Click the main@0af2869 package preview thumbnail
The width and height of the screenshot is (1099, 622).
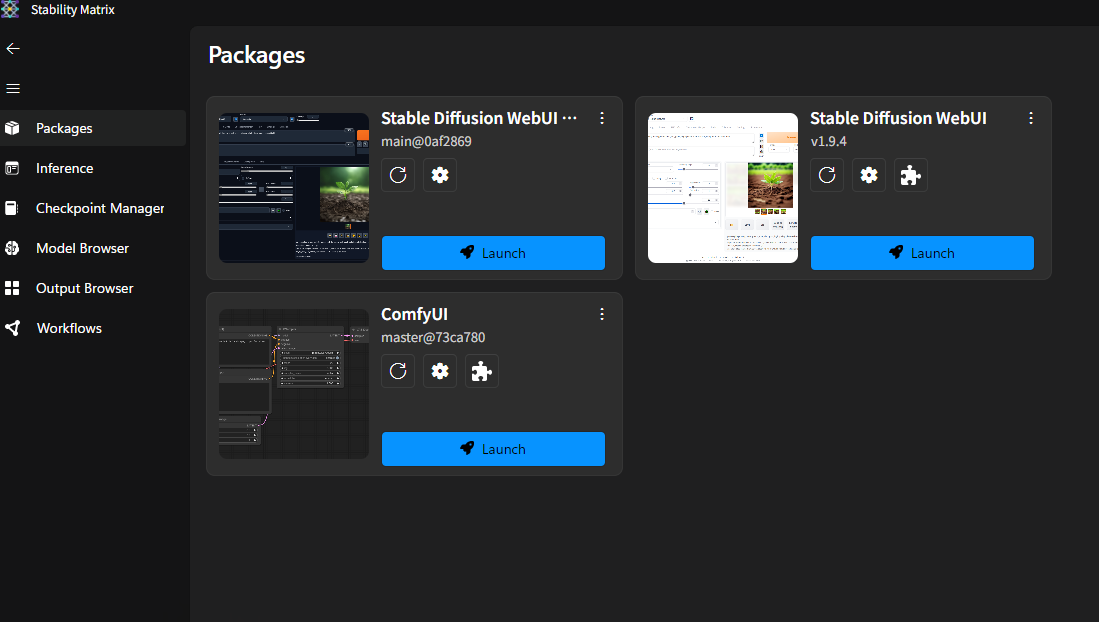294,188
